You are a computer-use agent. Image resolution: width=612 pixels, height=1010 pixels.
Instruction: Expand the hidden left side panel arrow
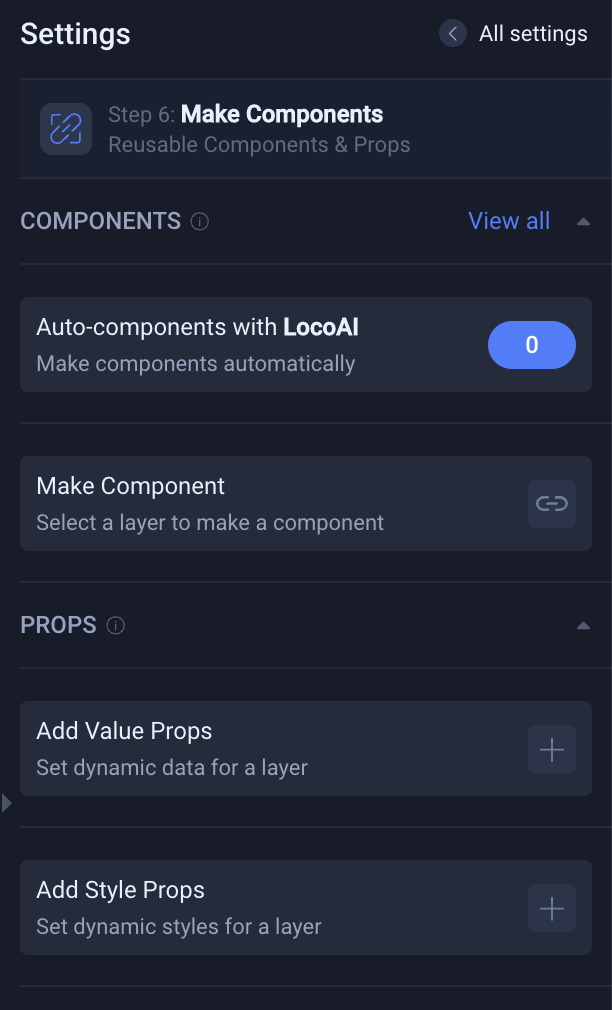[6, 802]
